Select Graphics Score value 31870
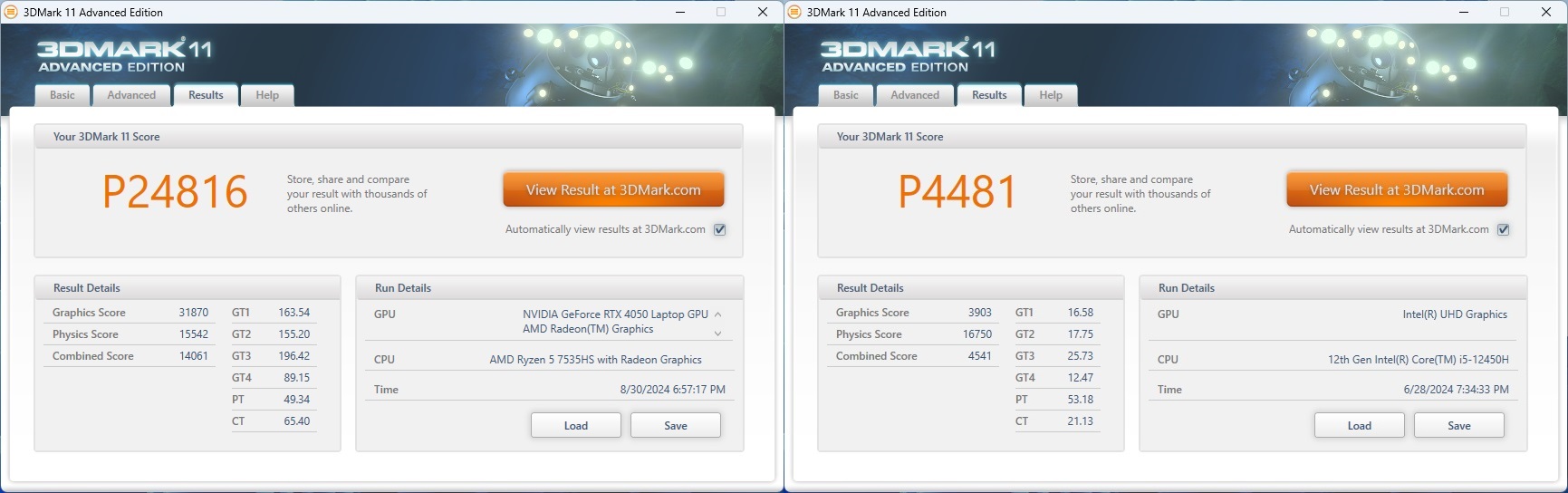This screenshot has width=1568, height=493. coord(194,313)
